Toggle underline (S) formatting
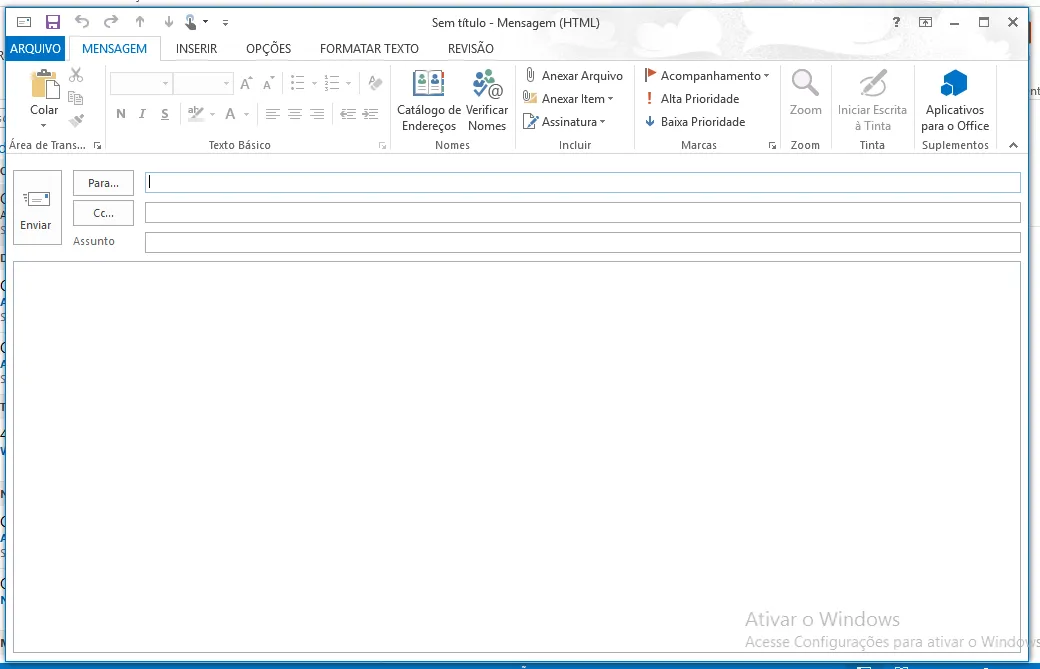The width and height of the screenshot is (1040, 669). (164, 114)
